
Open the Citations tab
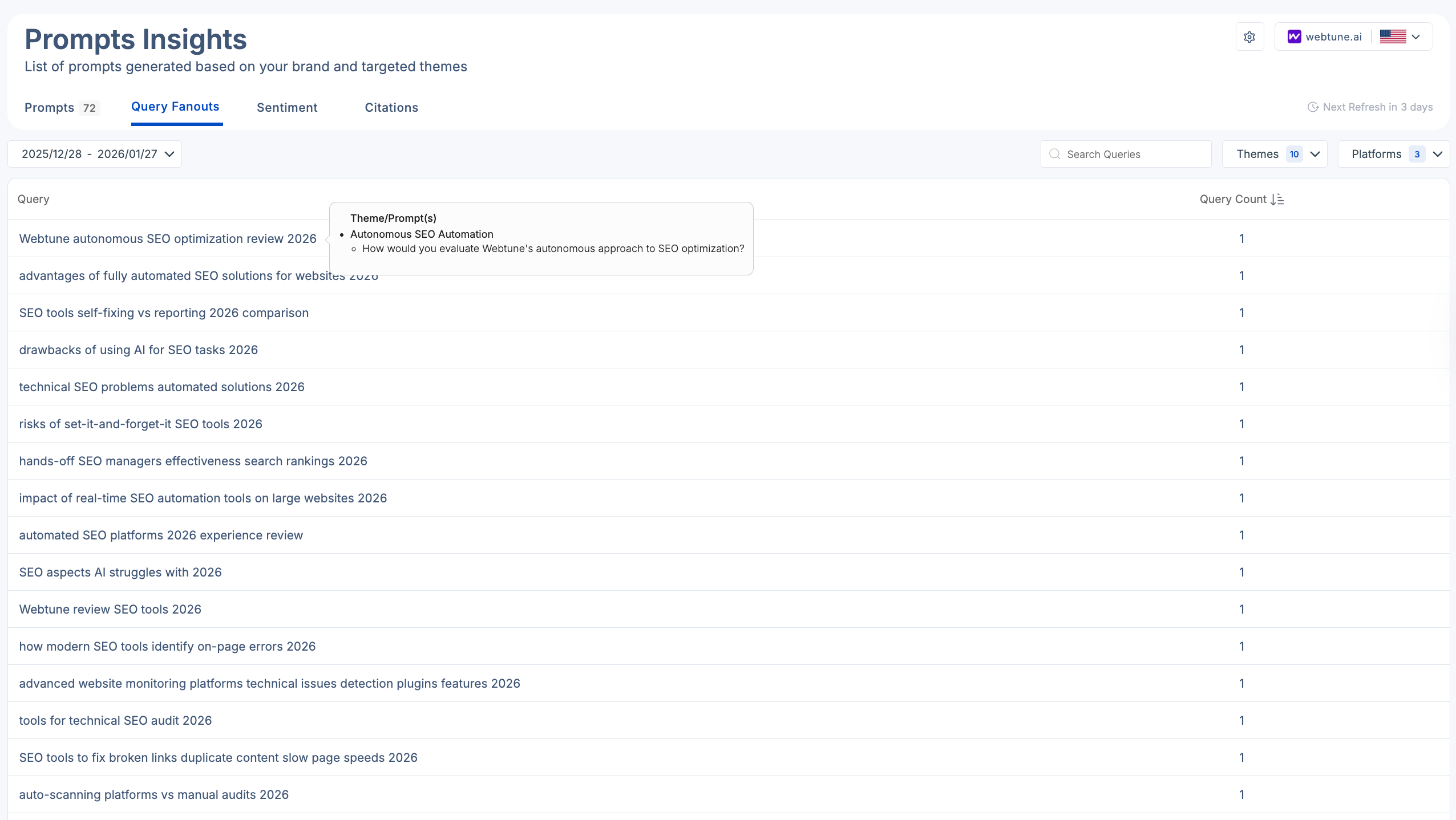pyautogui.click(x=391, y=107)
